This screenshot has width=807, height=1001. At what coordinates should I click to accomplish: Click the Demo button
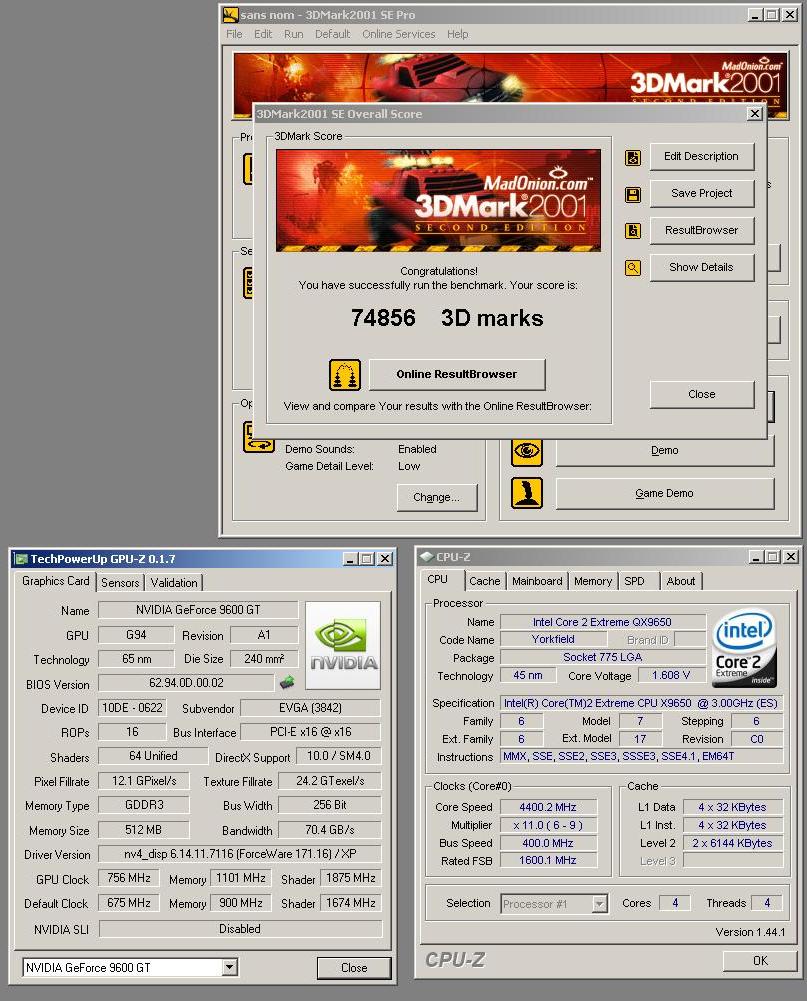coord(665,451)
